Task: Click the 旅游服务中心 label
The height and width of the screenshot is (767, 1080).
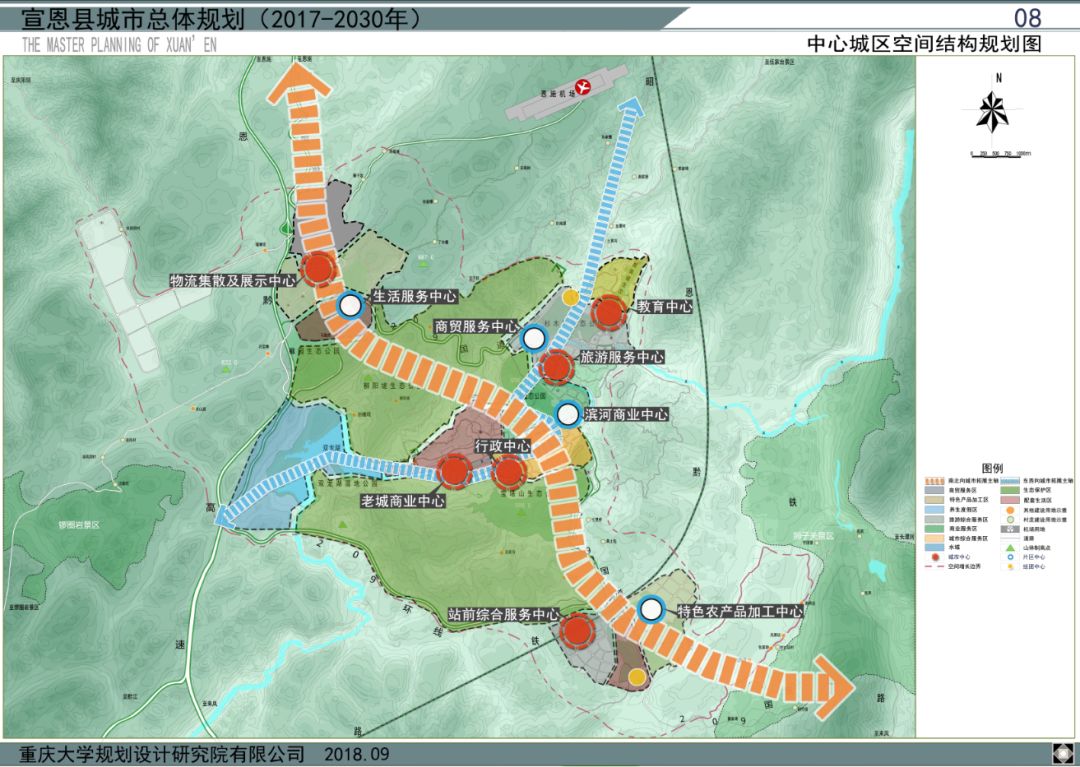Action: point(622,357)
